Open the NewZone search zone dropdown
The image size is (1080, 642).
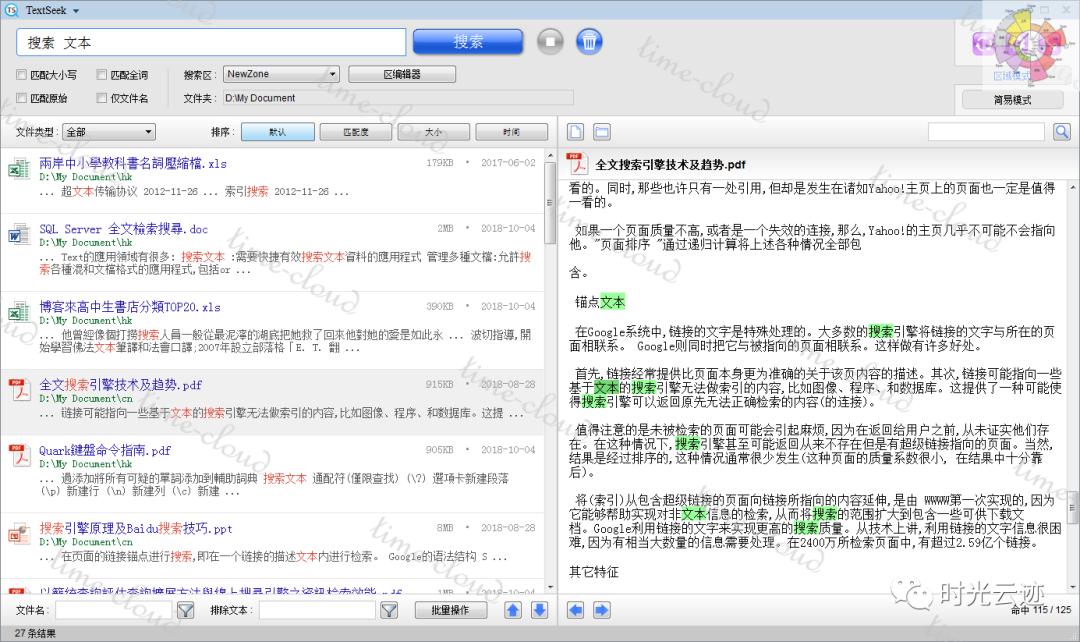click(281, 74)
